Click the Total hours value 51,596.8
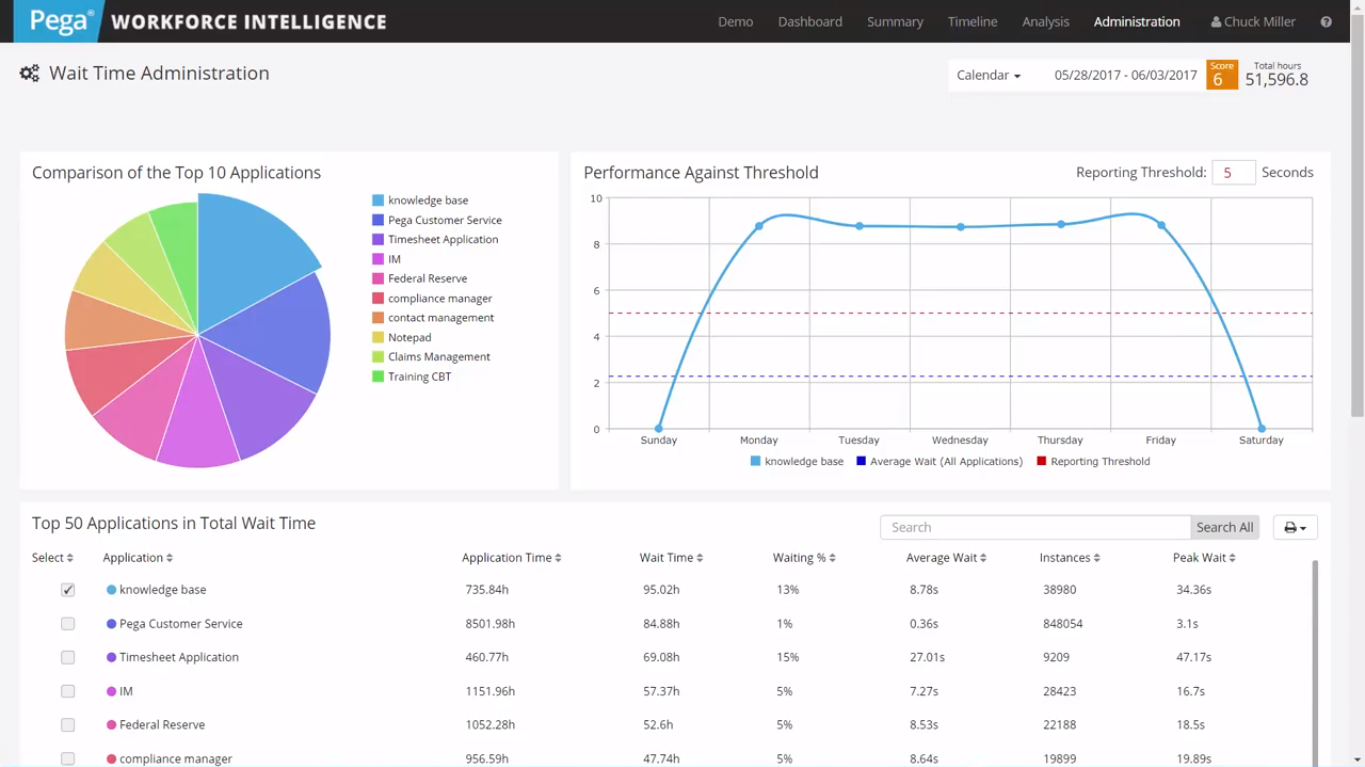This screenshot has width=1365, height=767. [x=1277, y=80]
